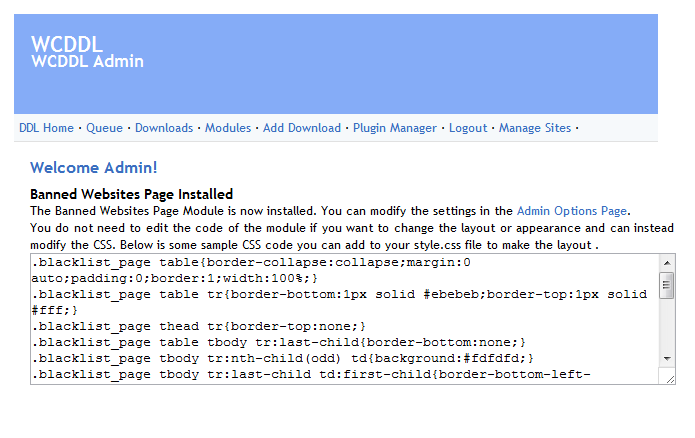695x438 pixels.
Task: Place cursor on the thead tr CSS line
Action: point(200,327)
